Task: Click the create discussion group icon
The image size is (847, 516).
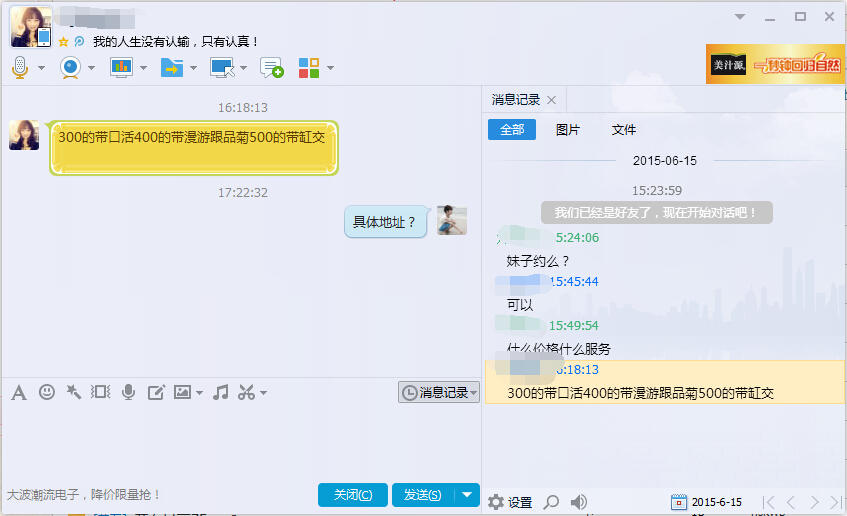Action: click(271, 68)
